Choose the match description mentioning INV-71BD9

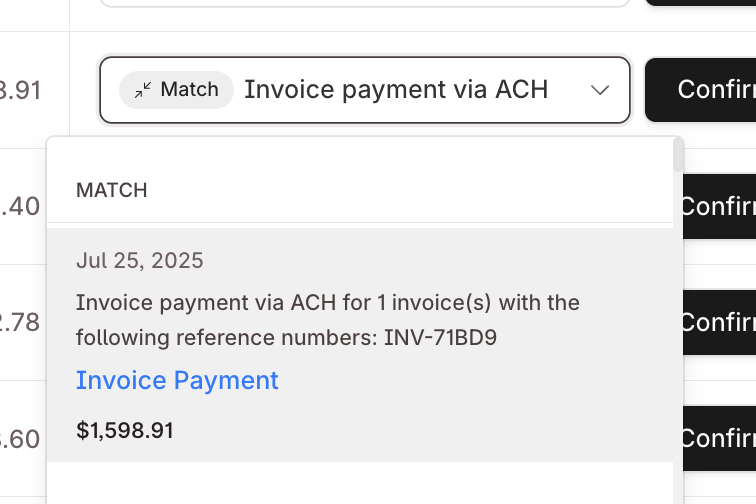(x=327, y=320)
